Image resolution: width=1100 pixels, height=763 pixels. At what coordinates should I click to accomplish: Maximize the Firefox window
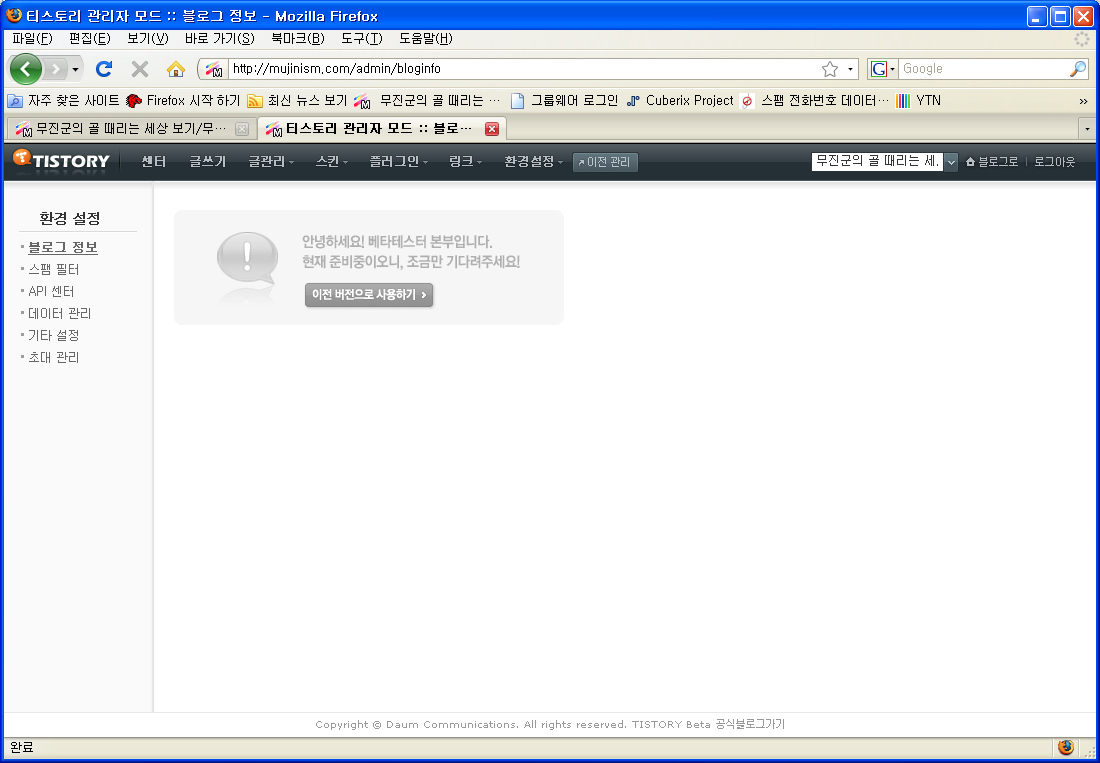click(1061, 16)
